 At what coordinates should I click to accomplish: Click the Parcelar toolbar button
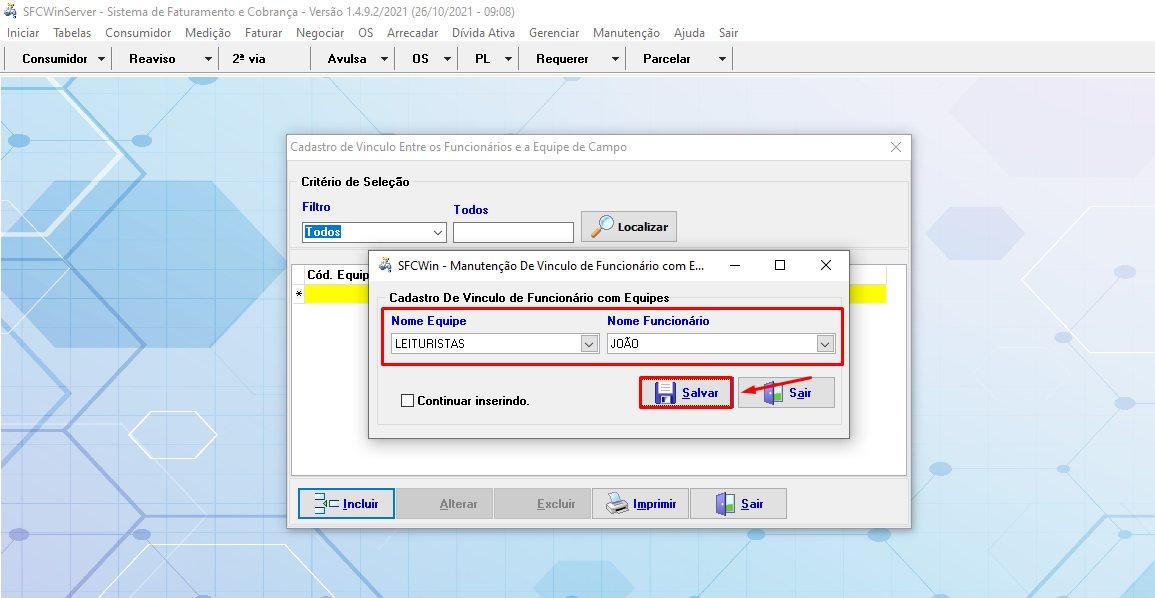pos(667,59)
